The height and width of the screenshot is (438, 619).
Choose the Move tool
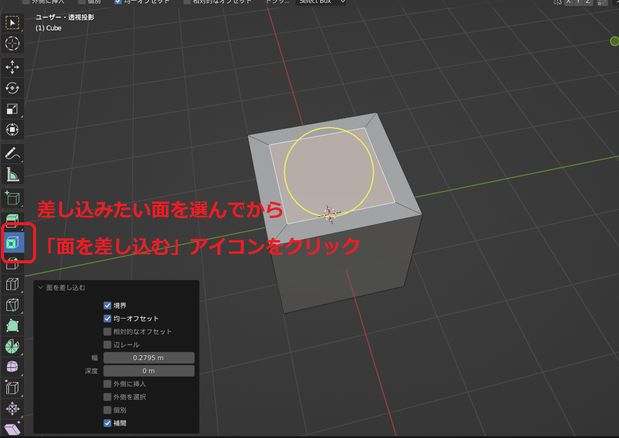point(12,67)
